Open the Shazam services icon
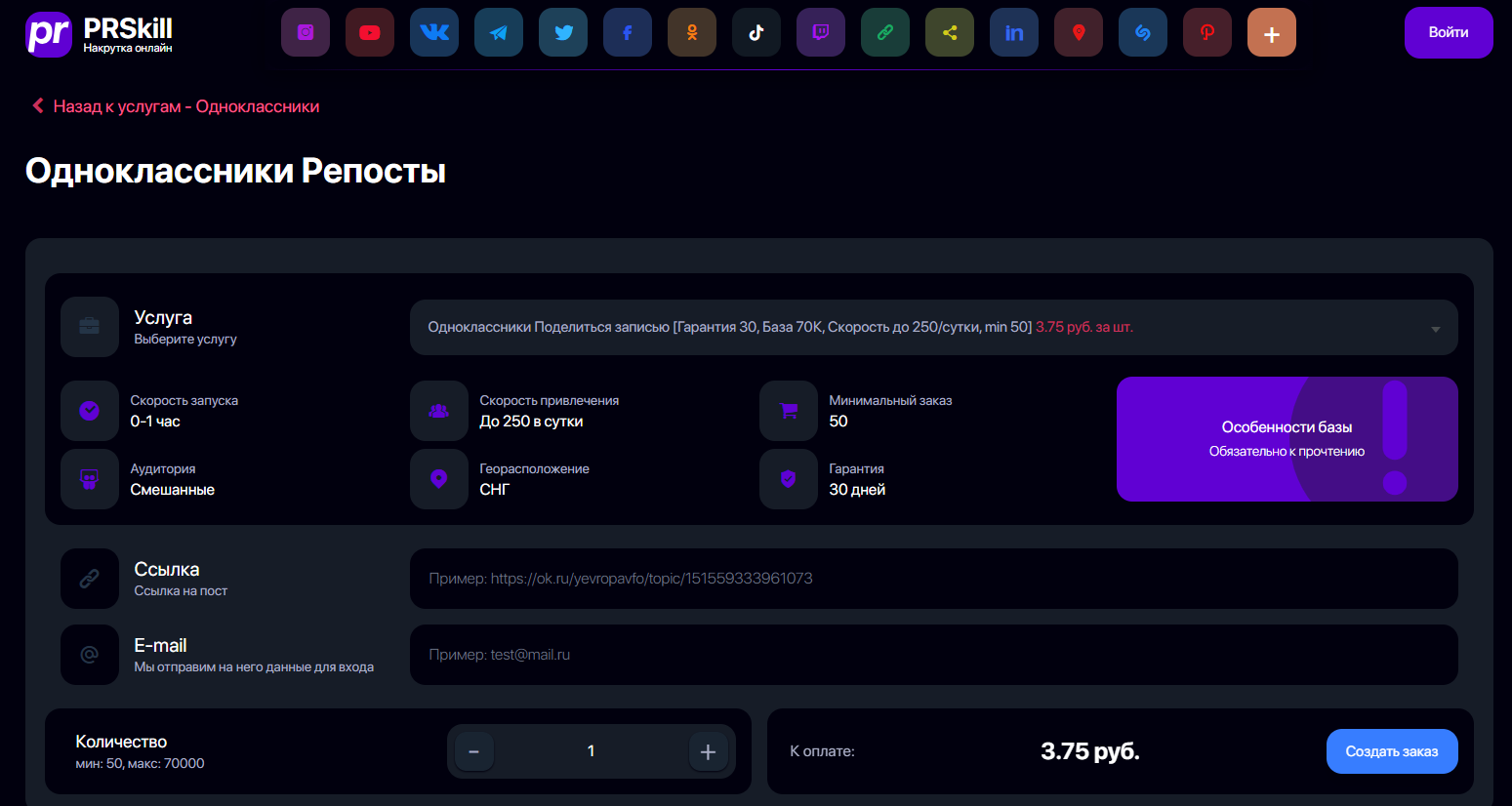The height and width of the screenshot is (806, 1512). tap(1143, 32)
